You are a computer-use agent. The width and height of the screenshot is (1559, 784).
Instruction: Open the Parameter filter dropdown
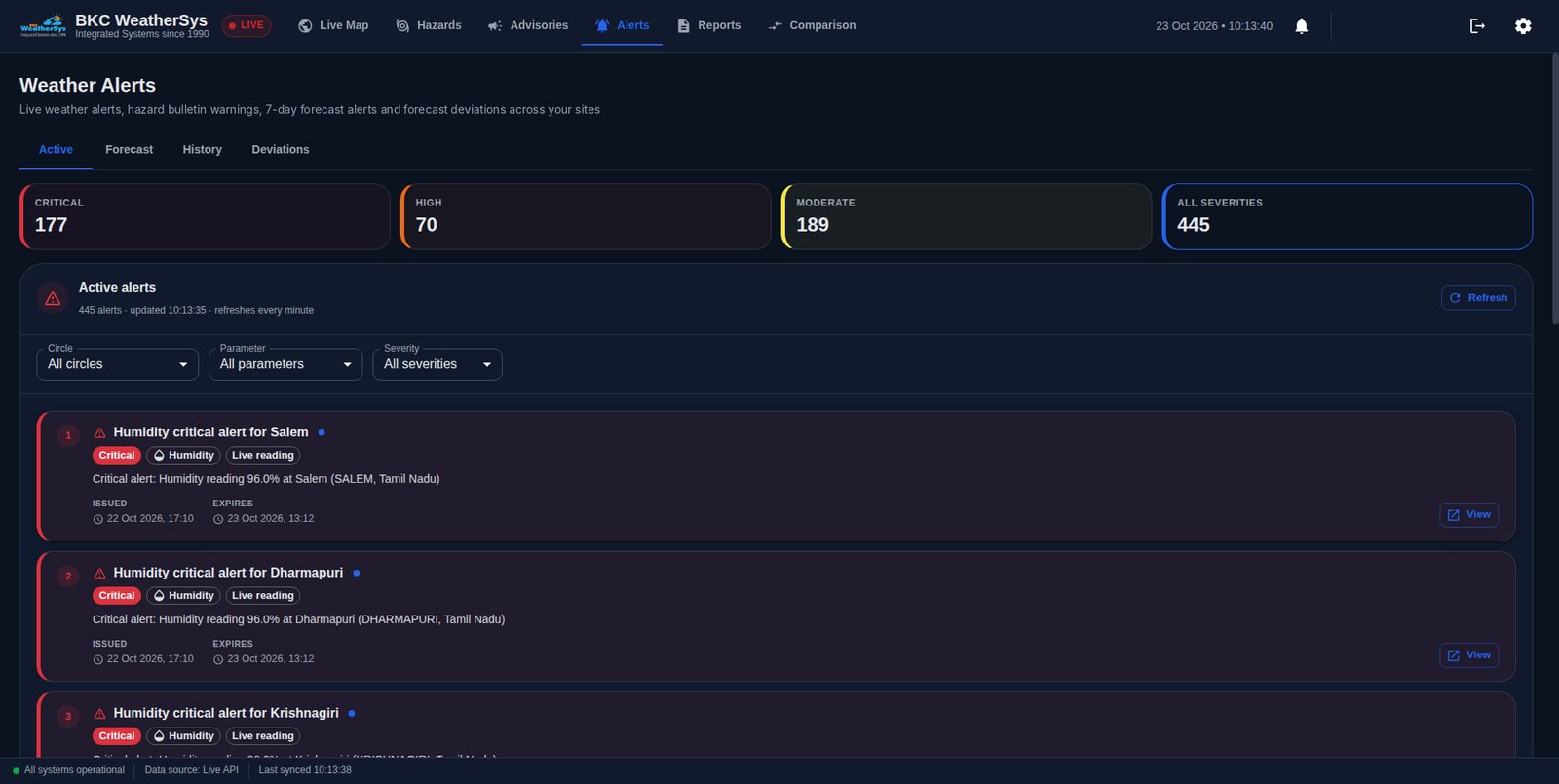click(x=285, y=364)
